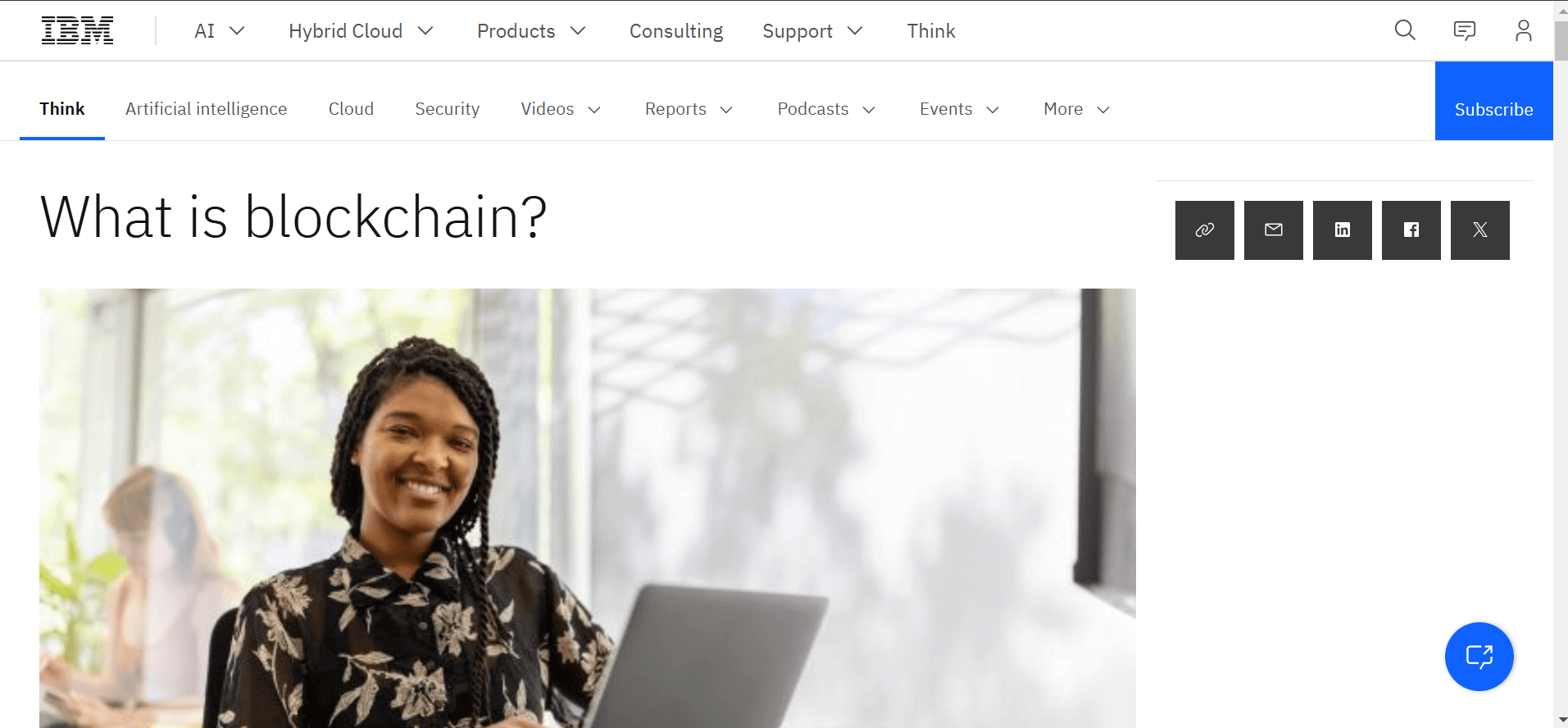
Task: Share the article via the email icon
Action: pos(1273,230)
